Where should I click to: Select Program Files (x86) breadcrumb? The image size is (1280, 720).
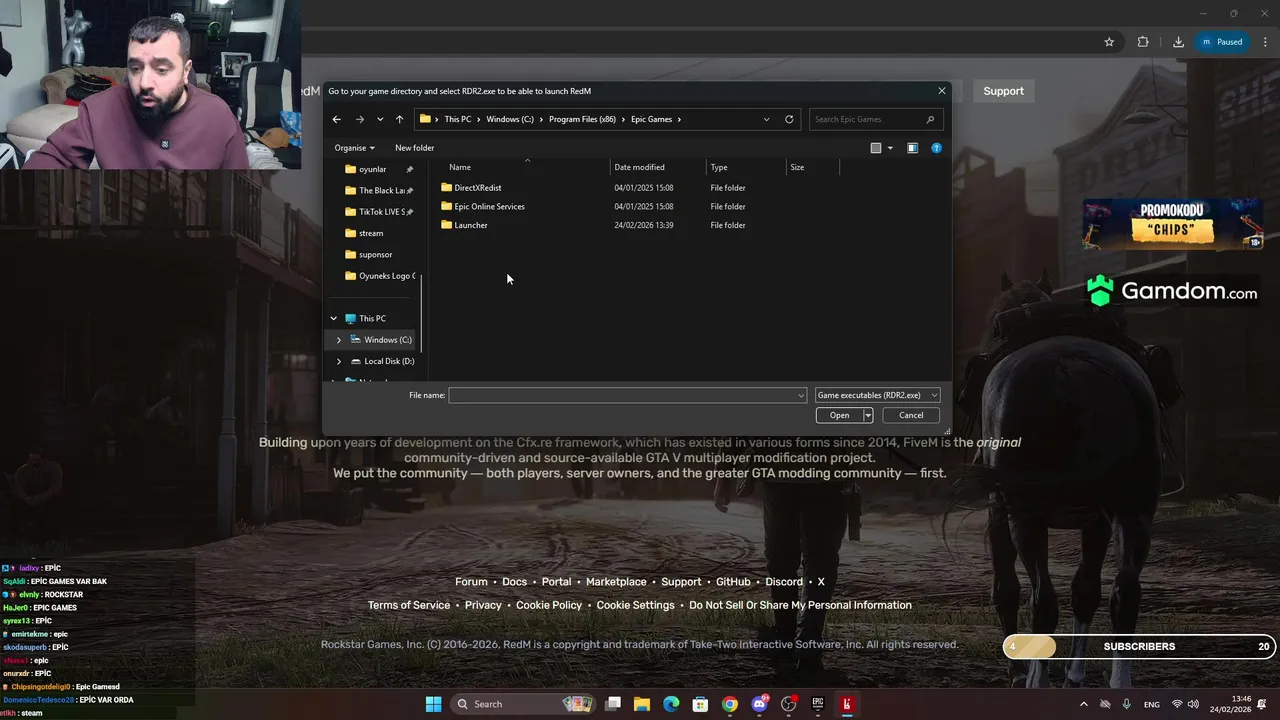tap(582, 119)
